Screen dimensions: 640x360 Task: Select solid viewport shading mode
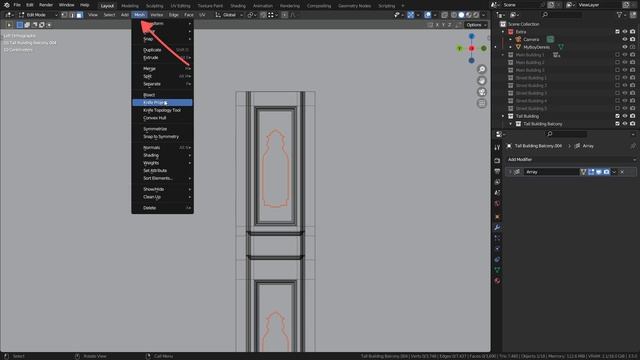click(x=461, y=15)
